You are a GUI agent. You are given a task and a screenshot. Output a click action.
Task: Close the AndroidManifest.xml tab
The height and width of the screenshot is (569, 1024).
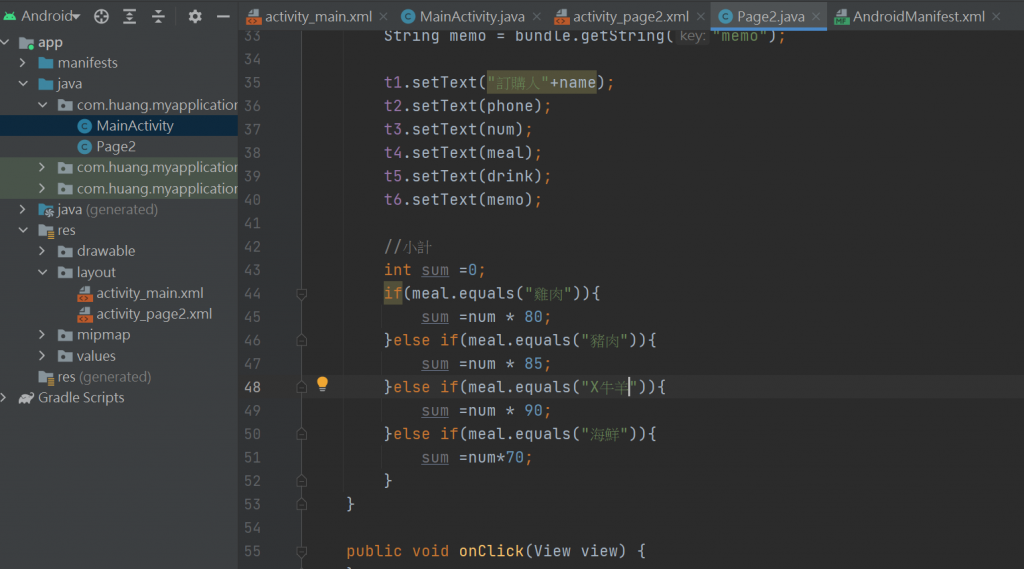tap(996, 16)
